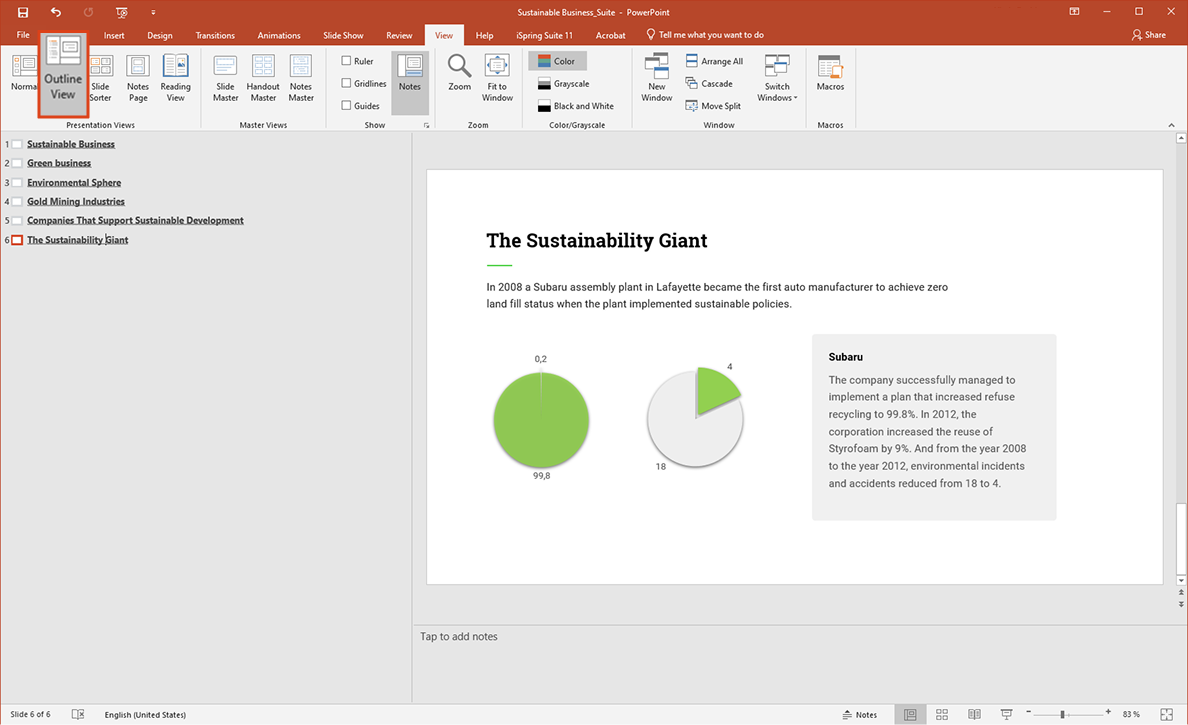Switch to the Animations tab
Image resolution: width=1188 pixels, height=725 pixels.
[278, 34]
